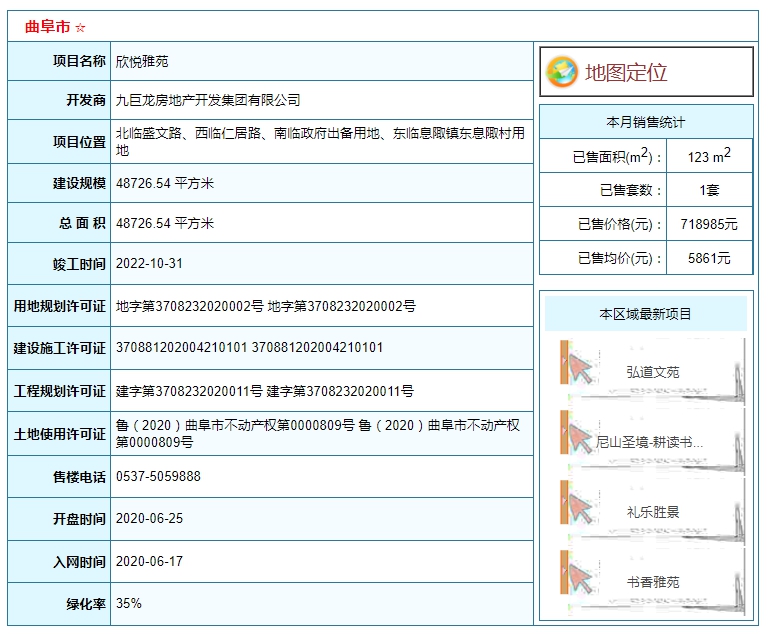Click planning permit 建字第3708232020011号
This screenshot has height=634, width=768.
189,391
